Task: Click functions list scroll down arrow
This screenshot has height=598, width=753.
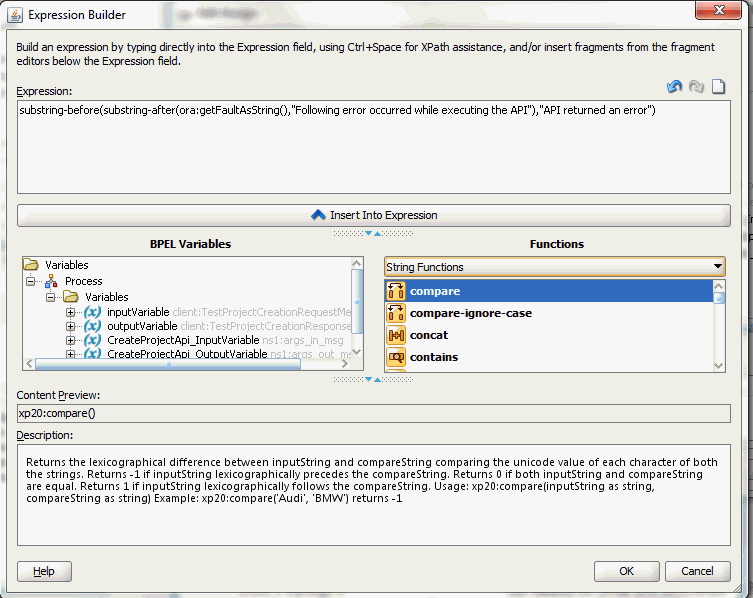Action: [719, 366]
